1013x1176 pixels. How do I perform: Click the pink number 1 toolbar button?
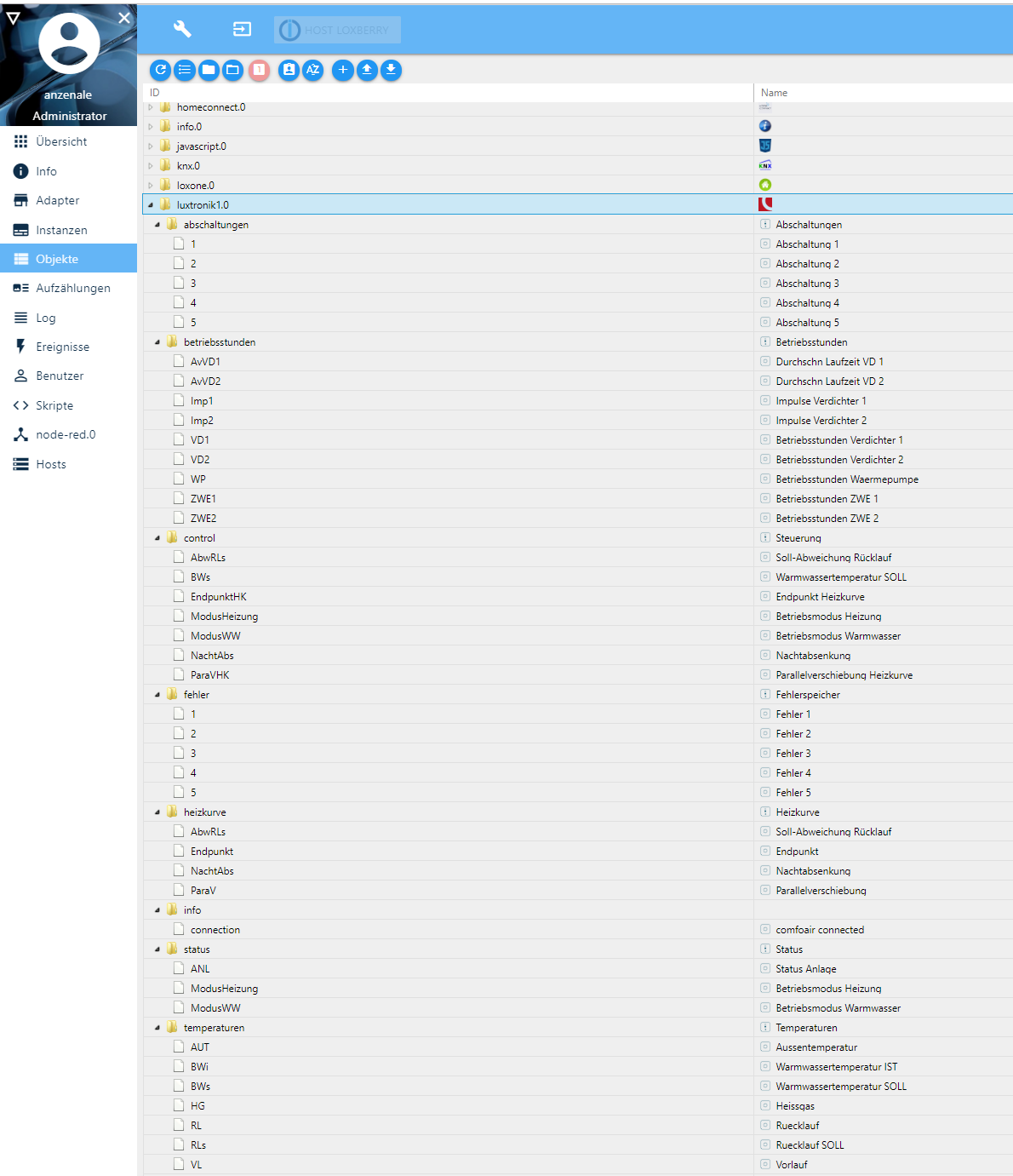click(259, 70)
